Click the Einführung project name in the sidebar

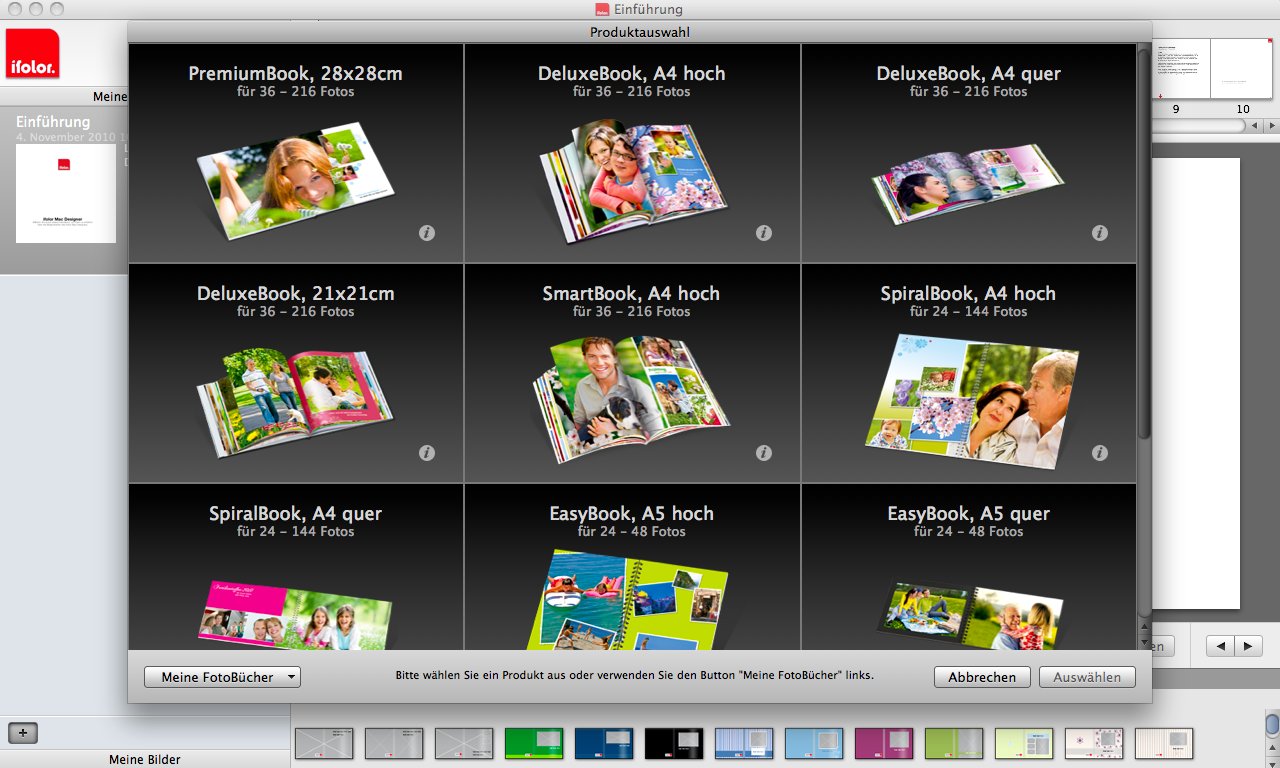pos(53,121)
